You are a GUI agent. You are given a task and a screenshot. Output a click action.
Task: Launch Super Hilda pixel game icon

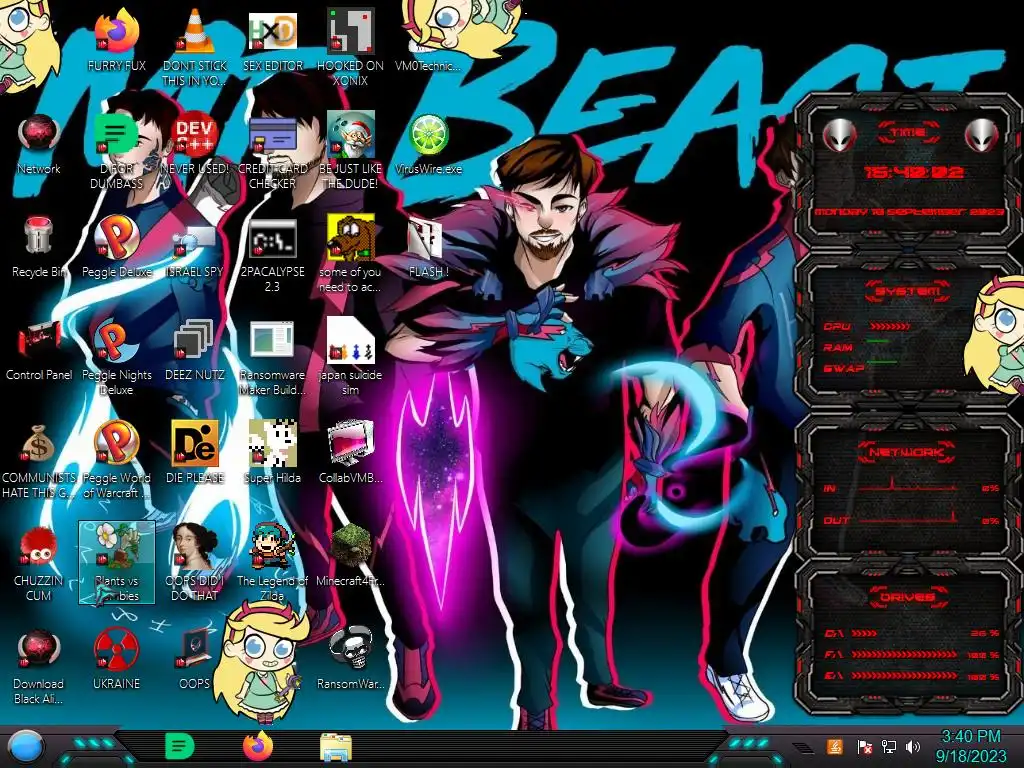pyautogui.click(x=272, y=444)
